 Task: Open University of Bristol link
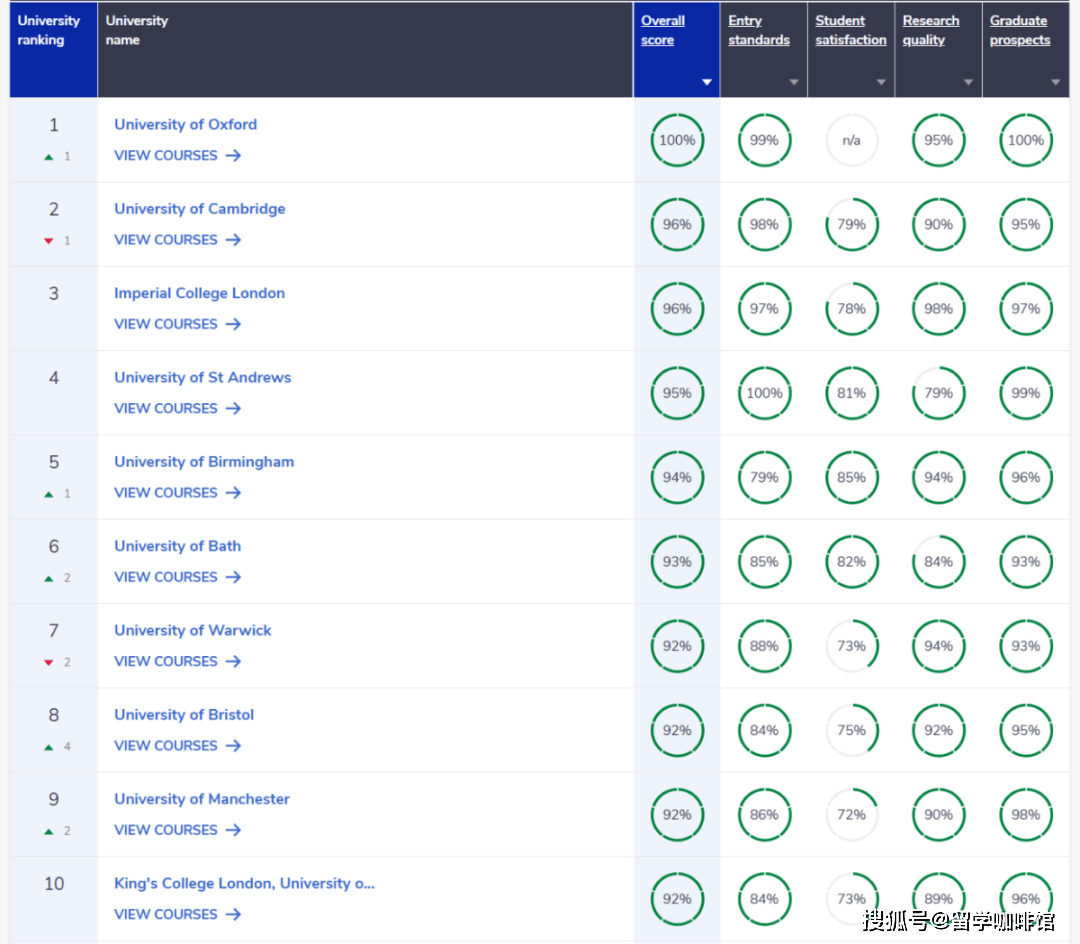point(184,715)
